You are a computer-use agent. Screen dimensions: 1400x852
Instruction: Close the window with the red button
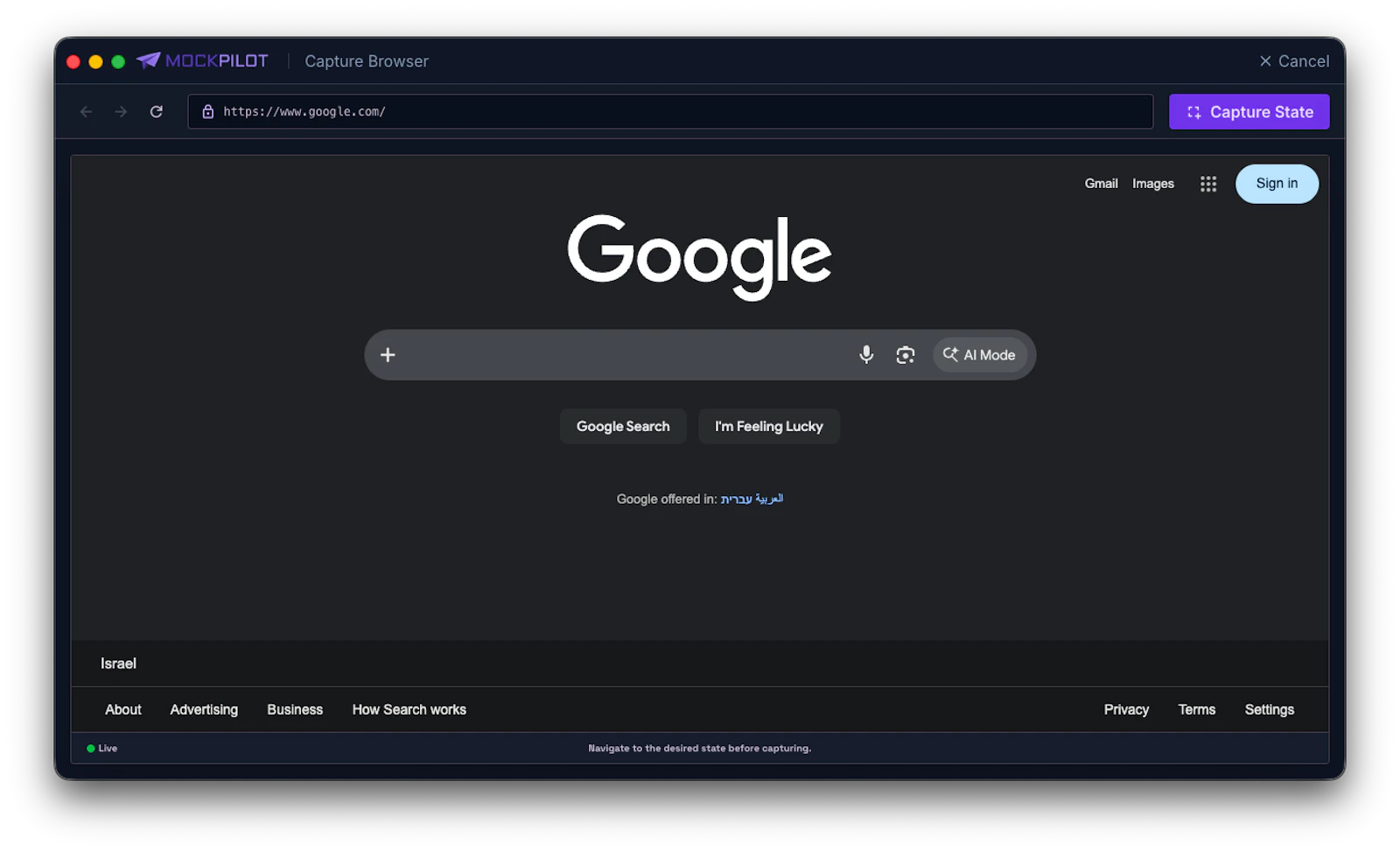coord(73,61)
